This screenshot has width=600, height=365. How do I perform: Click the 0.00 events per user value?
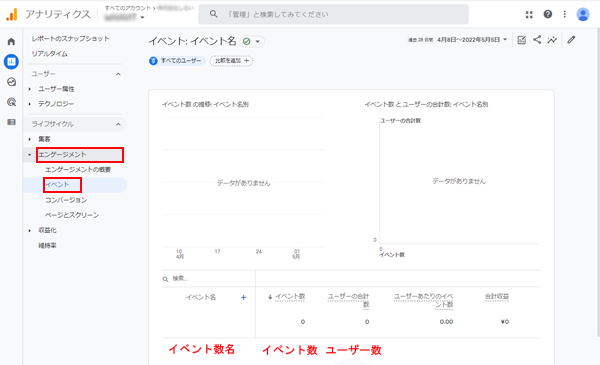pyautogui.click(x=446, y=322)
